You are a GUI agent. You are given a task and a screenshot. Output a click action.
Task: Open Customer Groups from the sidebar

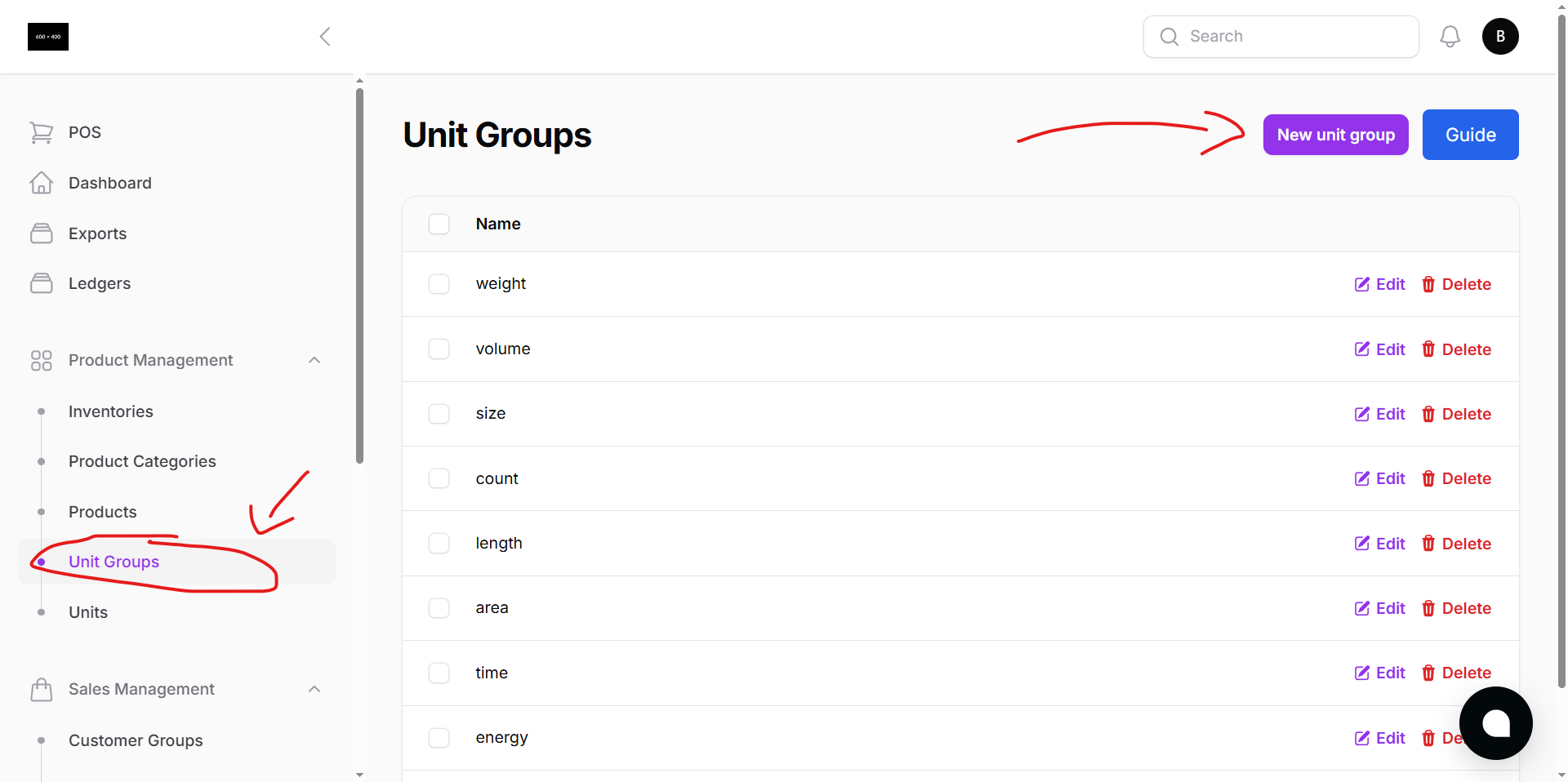(136, 740)
